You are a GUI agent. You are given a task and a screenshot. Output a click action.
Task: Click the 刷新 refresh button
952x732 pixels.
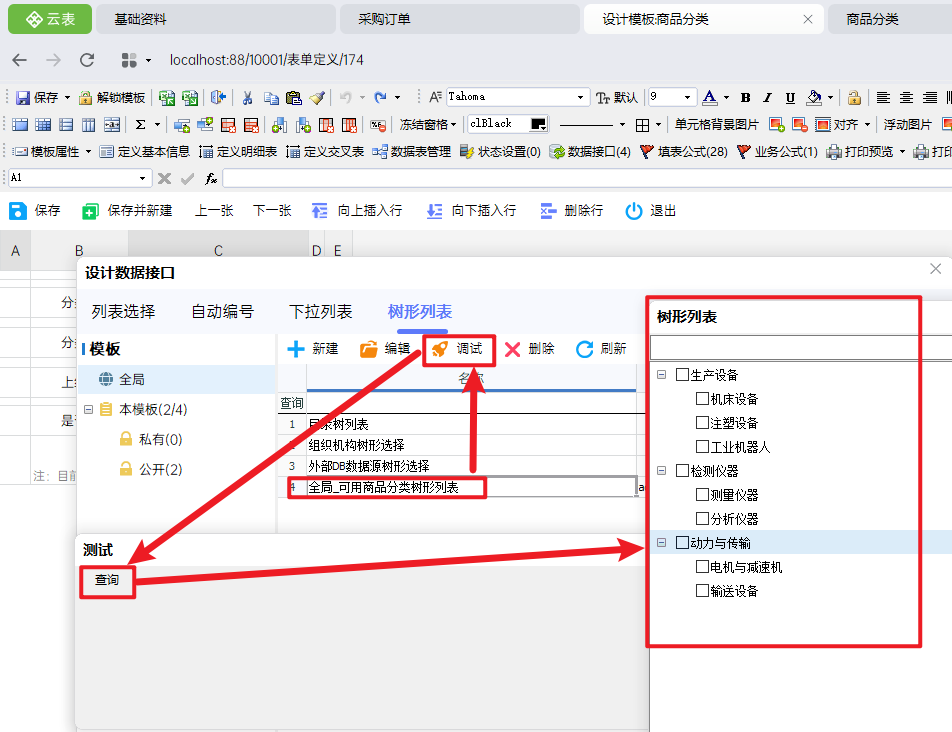click(x=601, y=349)
